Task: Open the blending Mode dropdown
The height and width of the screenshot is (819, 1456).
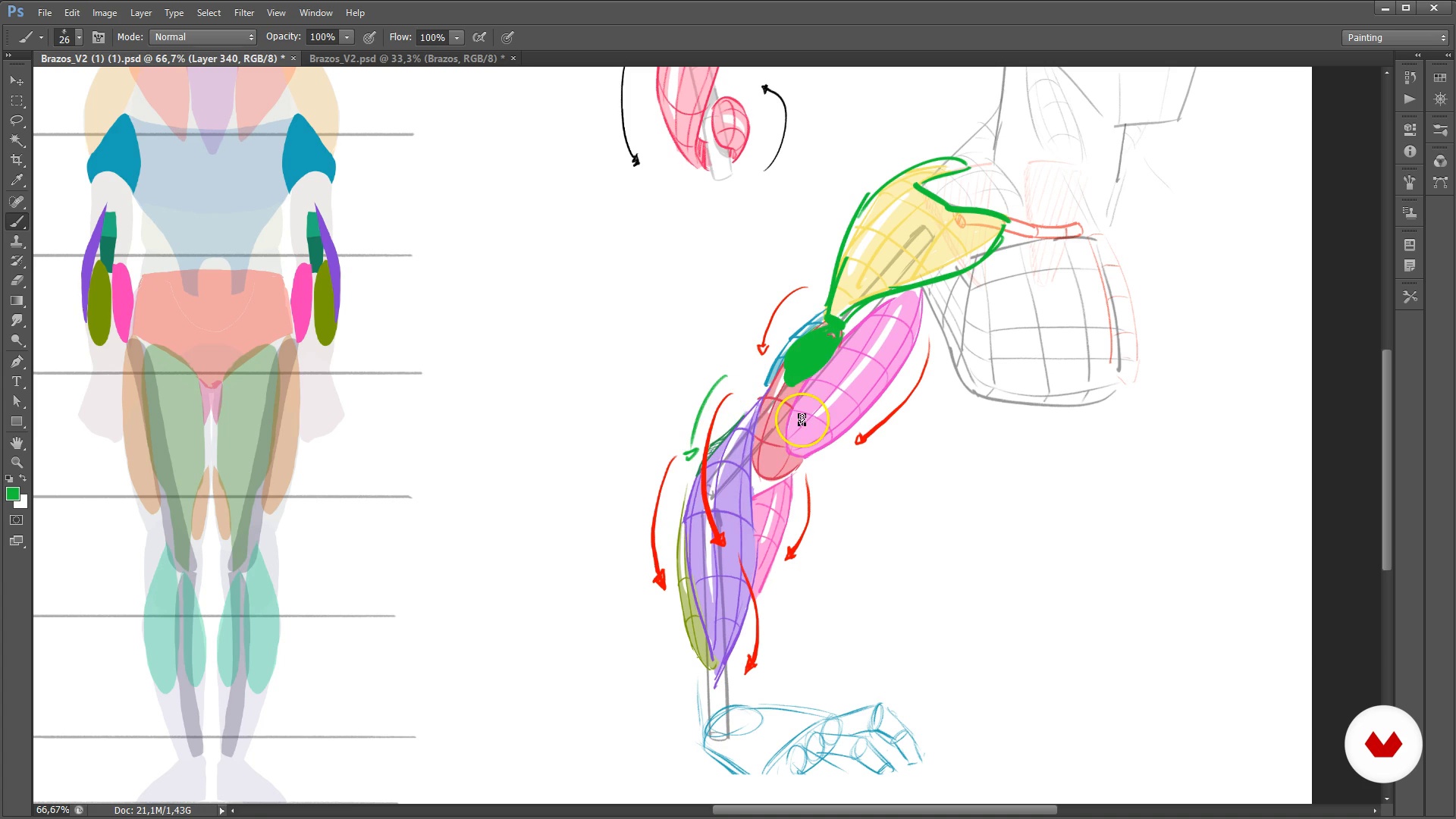Action: pos(203,37)
